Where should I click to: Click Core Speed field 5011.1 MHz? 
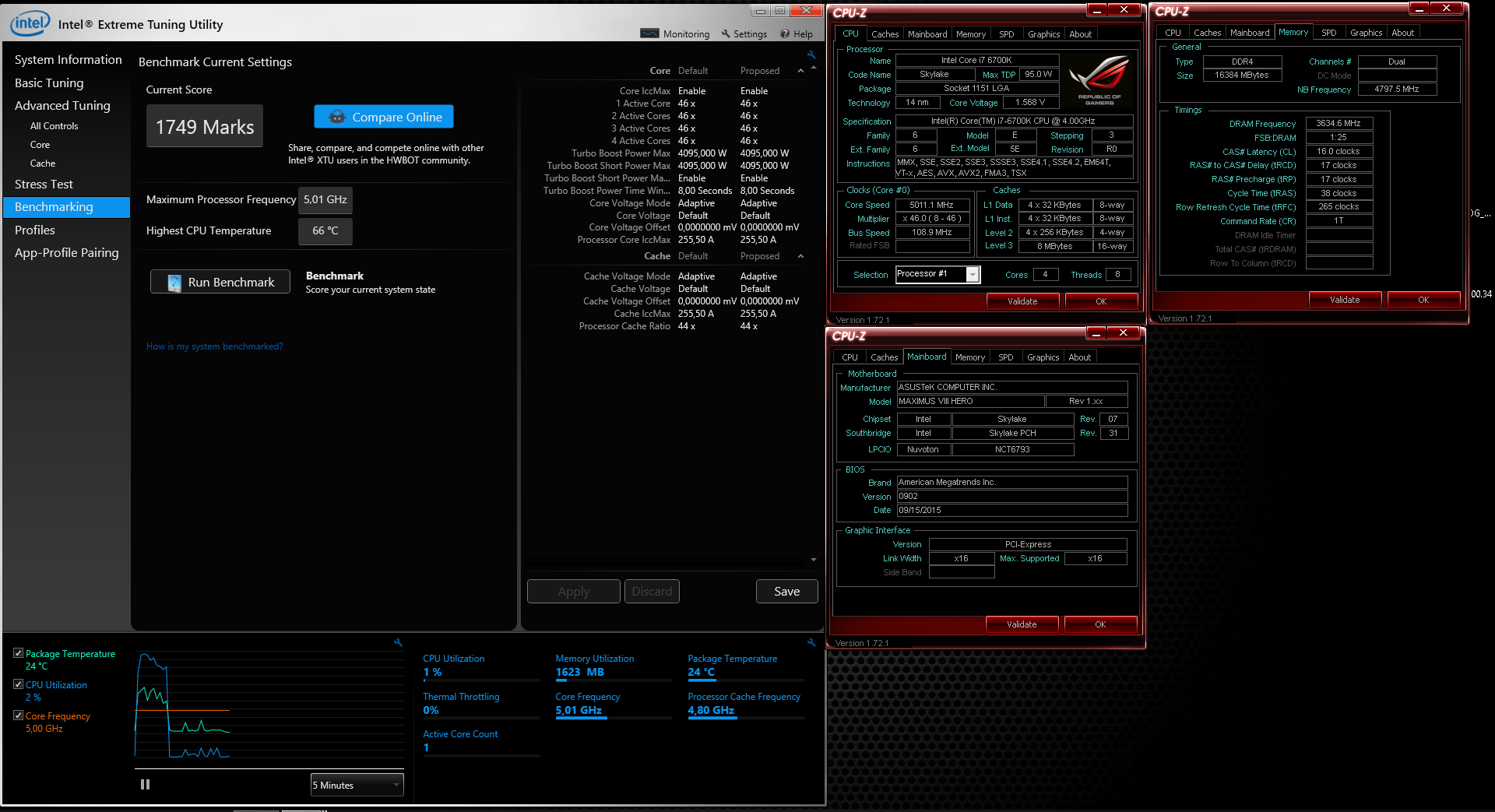(x=931, y=205)
